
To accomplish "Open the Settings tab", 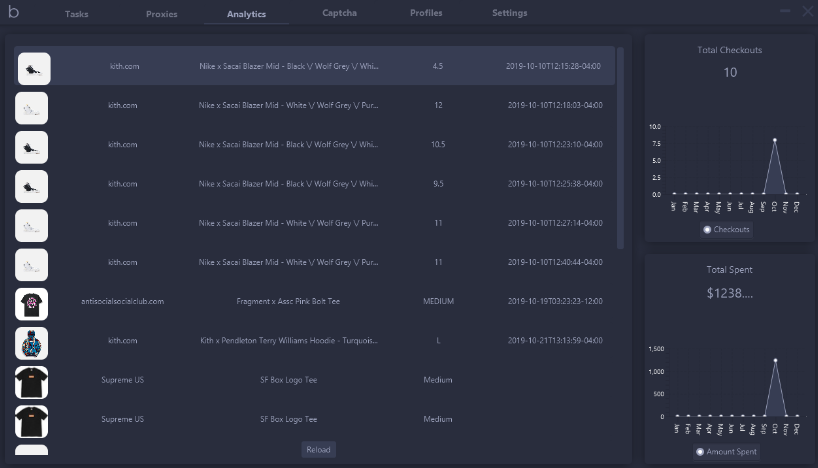I will click(510, 13).
